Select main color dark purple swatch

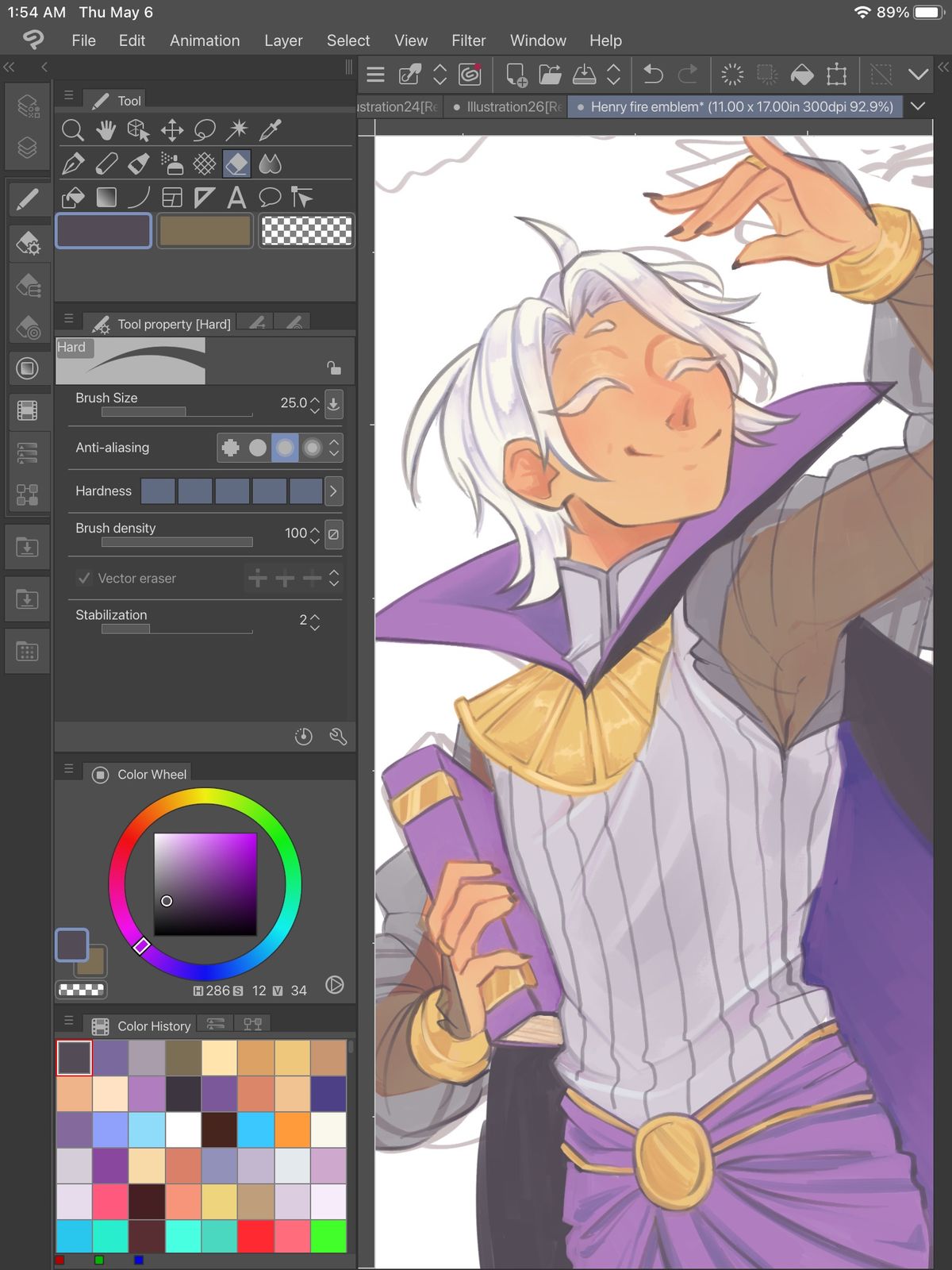tap(103, 231)
